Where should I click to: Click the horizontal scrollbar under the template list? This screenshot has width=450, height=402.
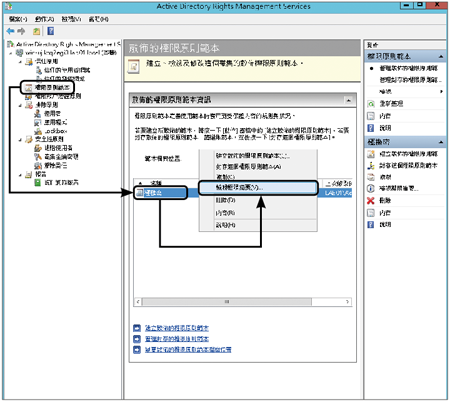click(242, 302)
